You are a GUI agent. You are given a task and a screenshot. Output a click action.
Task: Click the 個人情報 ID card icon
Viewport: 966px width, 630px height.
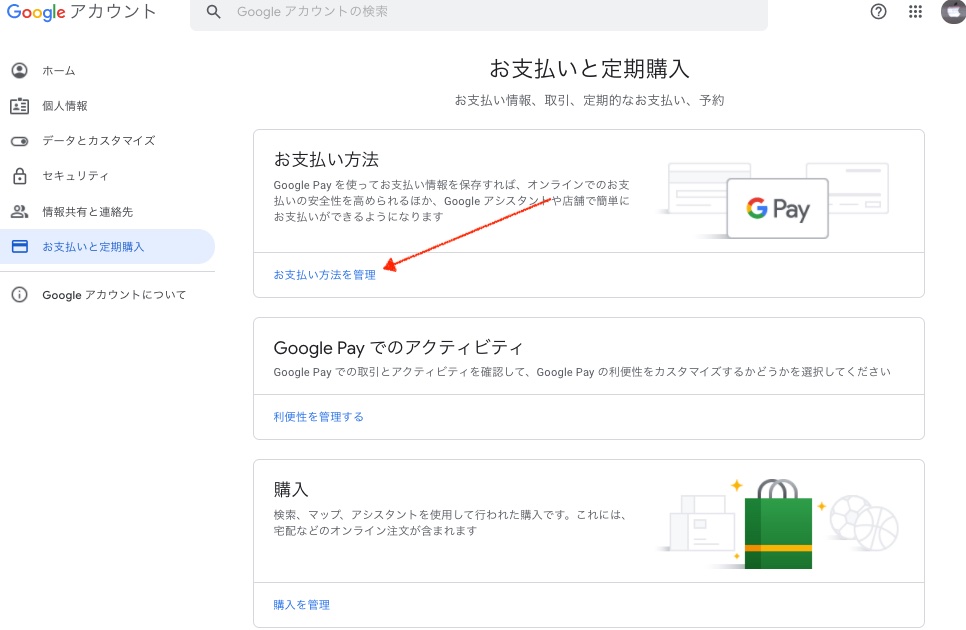click(20, 106)
